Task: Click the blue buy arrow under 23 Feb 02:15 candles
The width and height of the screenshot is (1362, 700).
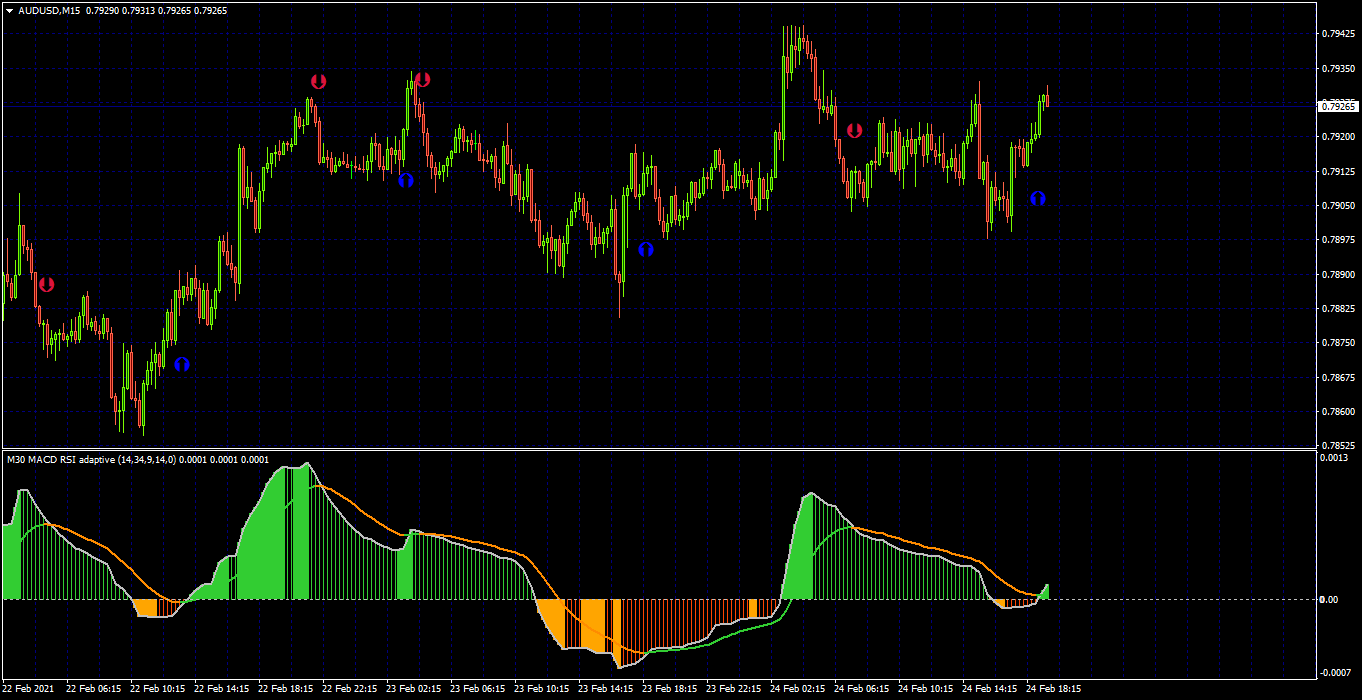Action: 405,180
